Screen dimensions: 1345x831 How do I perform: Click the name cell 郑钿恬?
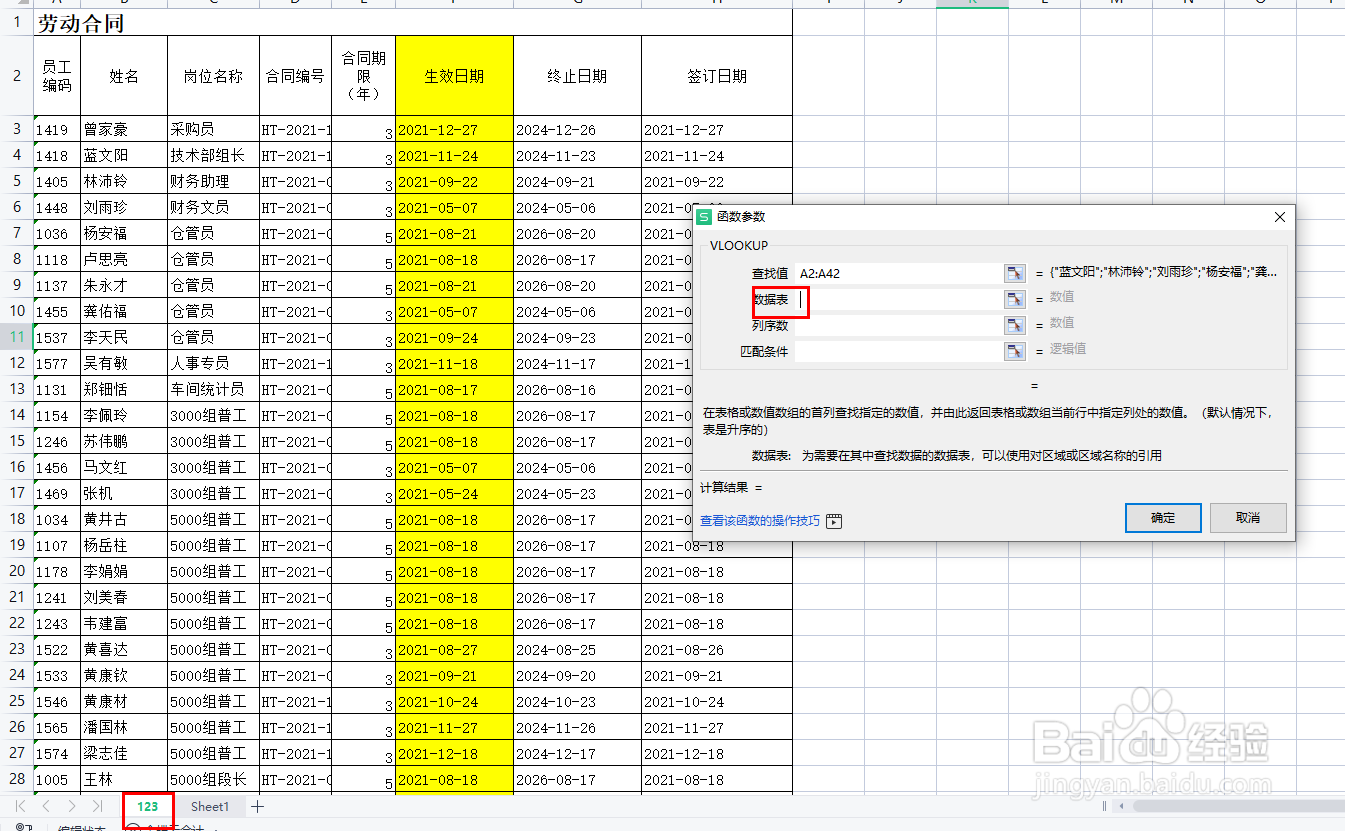coord(124,389)
